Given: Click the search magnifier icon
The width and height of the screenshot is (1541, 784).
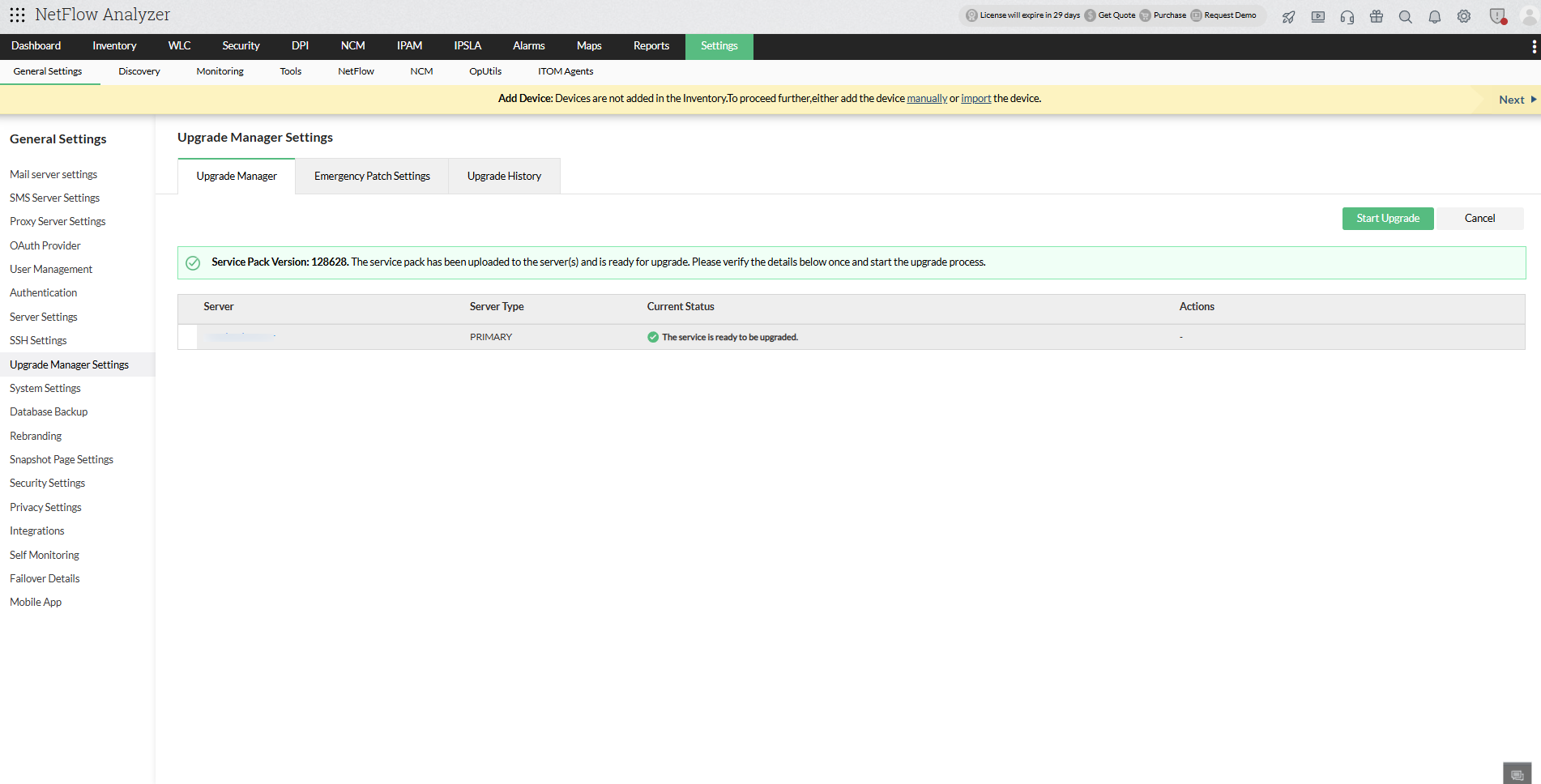Looking at the screenshot, I should (1406, 16).
